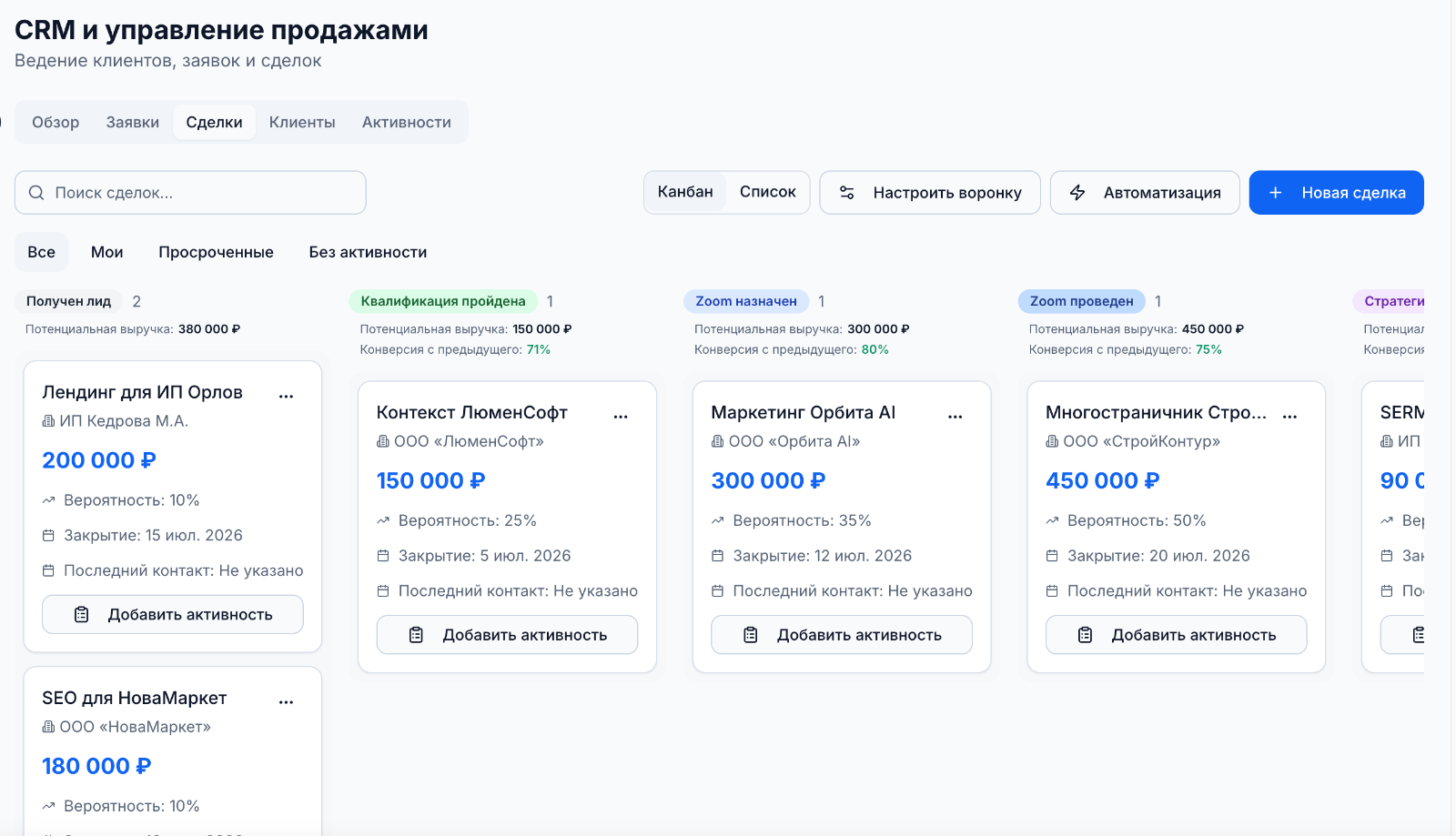
Task: Add activity to Контекст ЛюменСофт deal
Action: pyautogui.click(x=507, y=635)
